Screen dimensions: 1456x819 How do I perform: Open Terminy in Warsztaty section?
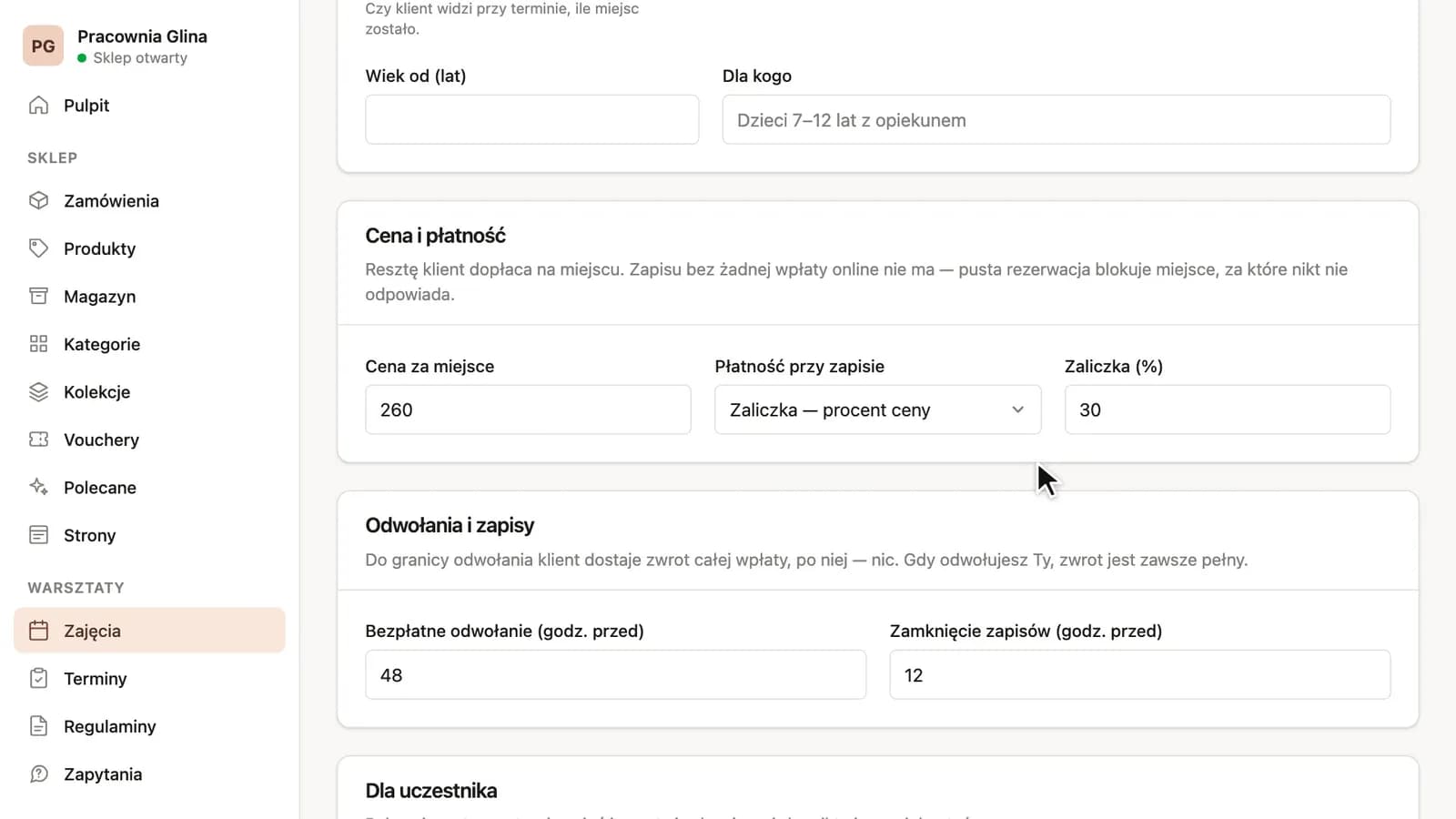click(x=149, y=679)
